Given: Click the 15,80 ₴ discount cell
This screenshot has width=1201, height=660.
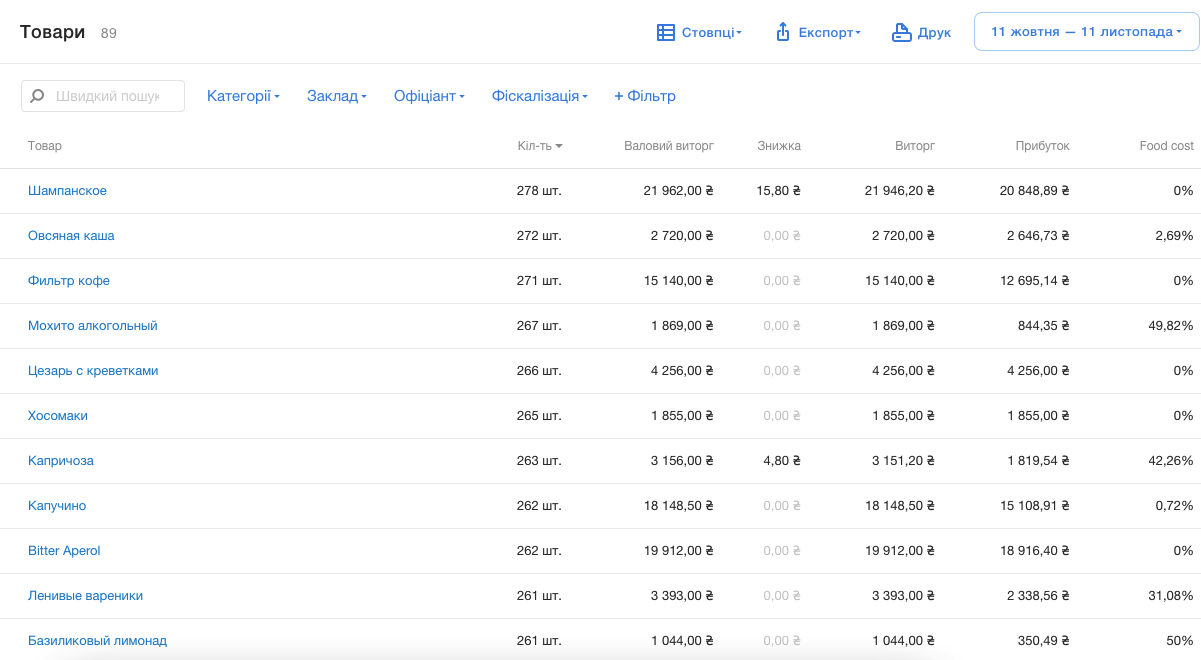Looking at the screenshot, I should point(779,191).
